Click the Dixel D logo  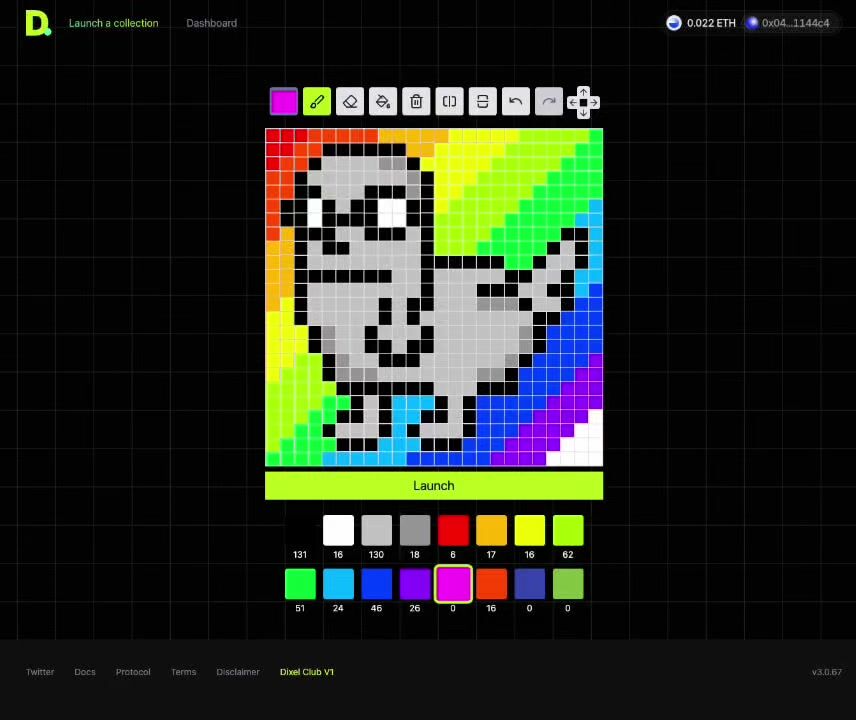click(x=38, y=23)
